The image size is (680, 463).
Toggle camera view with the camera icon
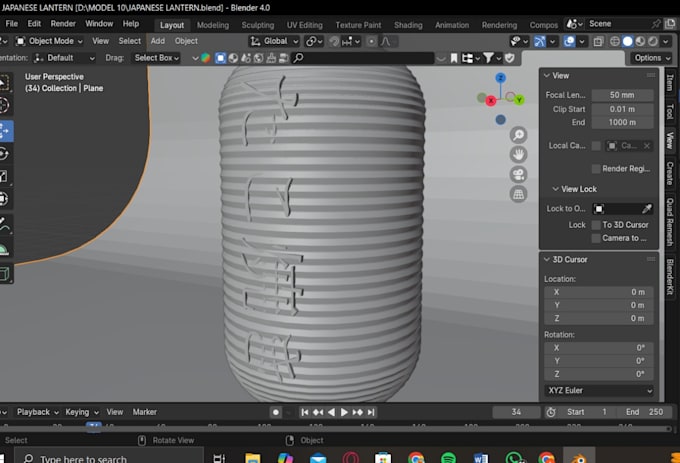[x=518, y=174]
